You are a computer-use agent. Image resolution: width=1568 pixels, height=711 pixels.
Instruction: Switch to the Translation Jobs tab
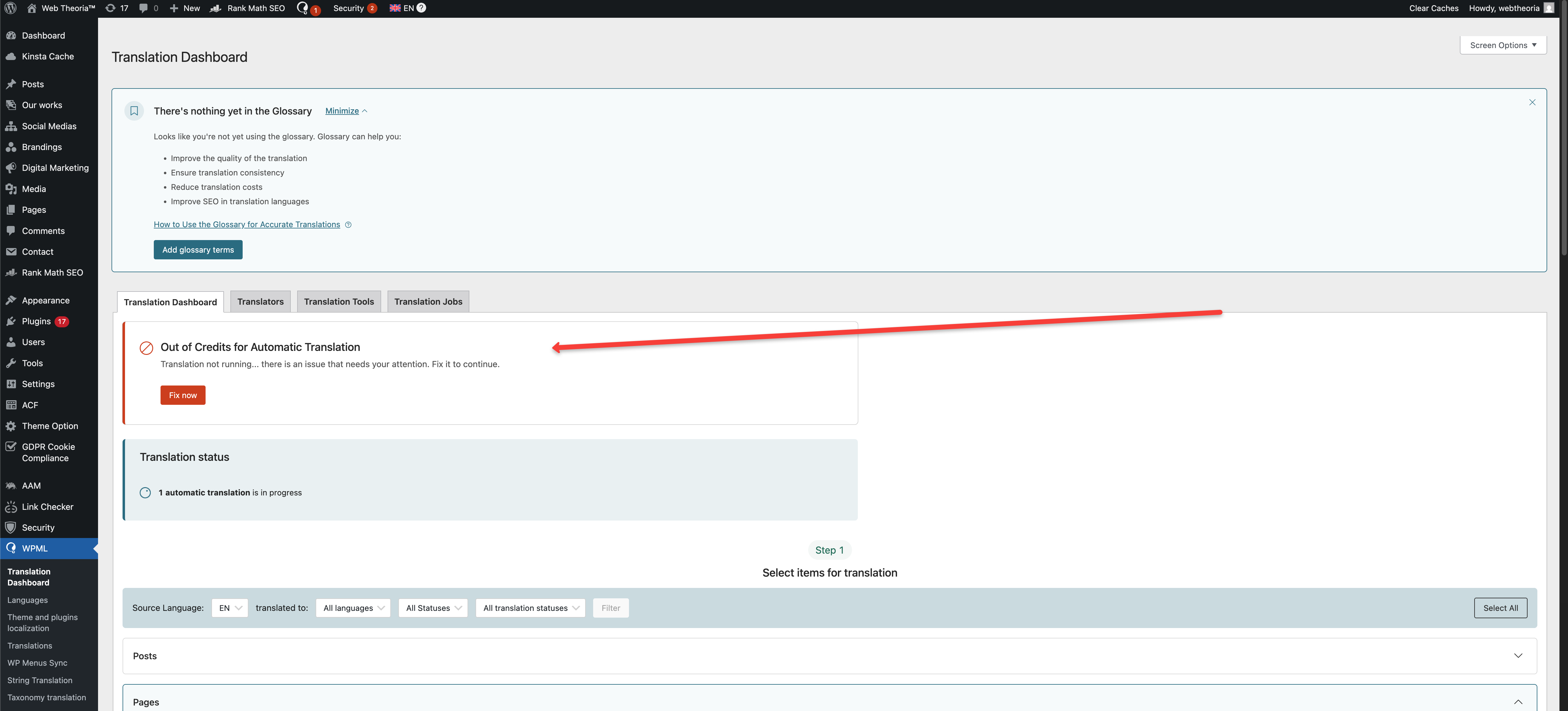pyautogui.click(x=428, y=302)
